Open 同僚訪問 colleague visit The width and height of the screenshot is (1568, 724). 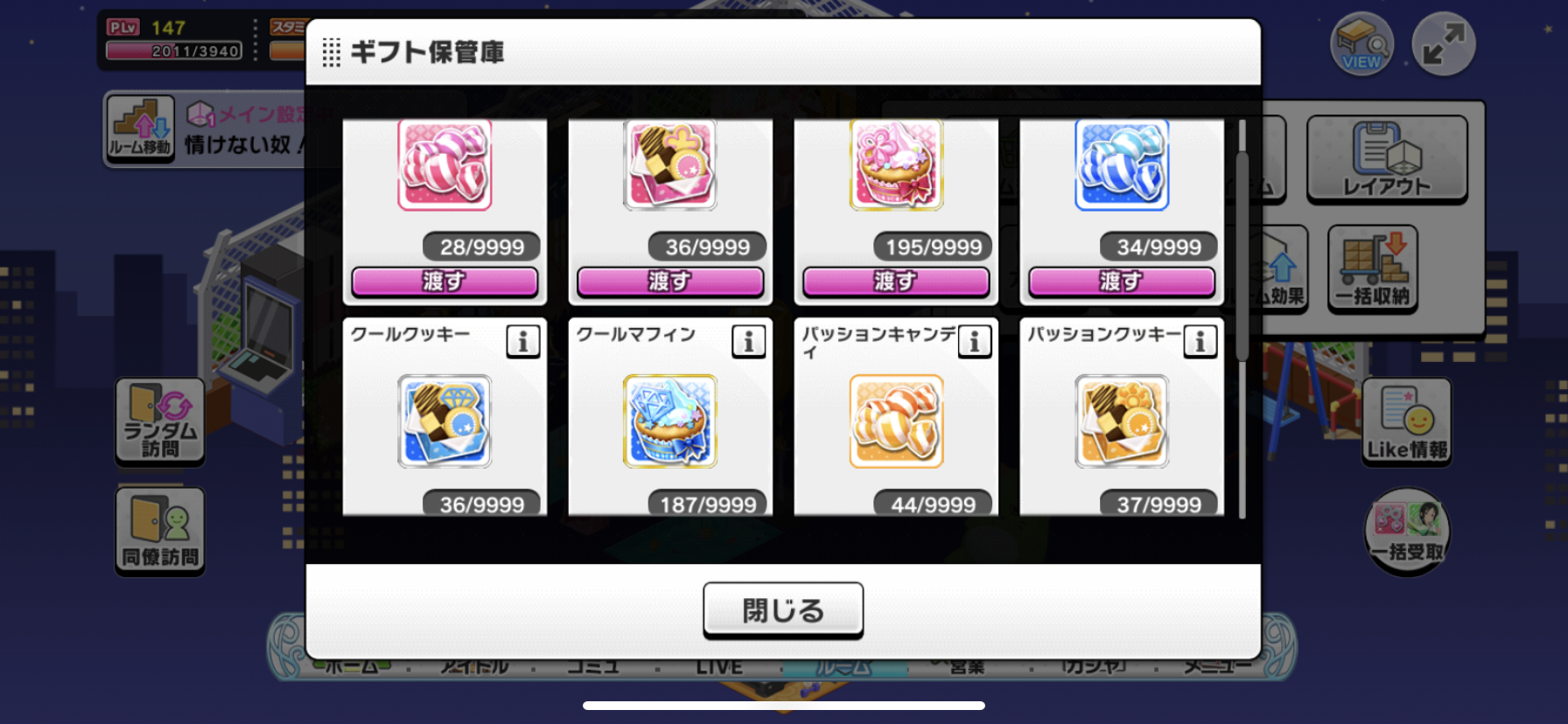(160, 531)
